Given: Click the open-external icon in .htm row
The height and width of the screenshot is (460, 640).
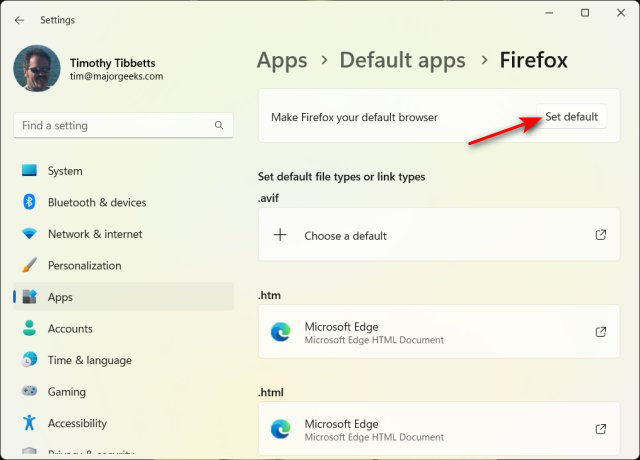Looking at the screenshot, I should 600,332.
